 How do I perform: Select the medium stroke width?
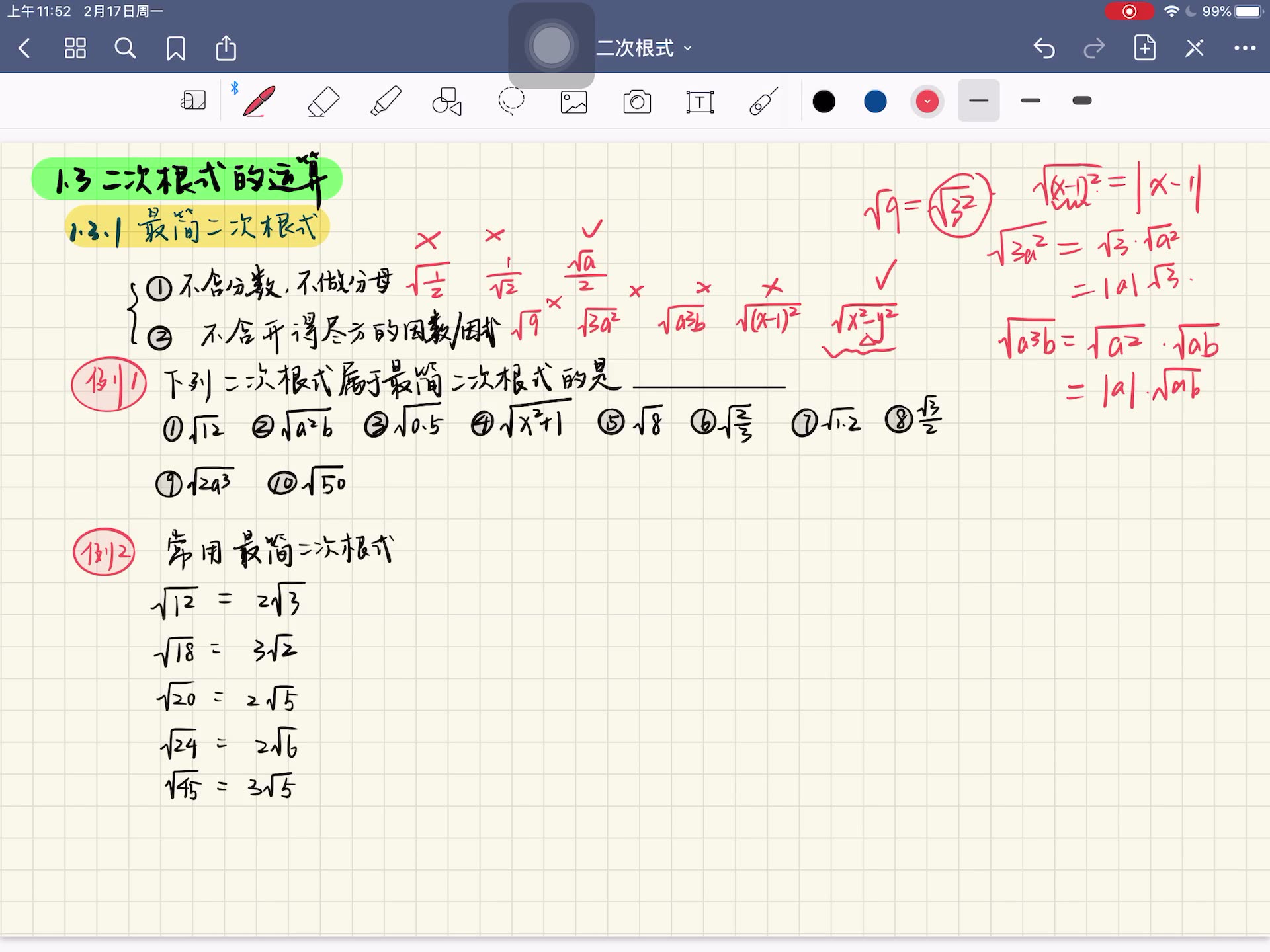(1031, 100)
